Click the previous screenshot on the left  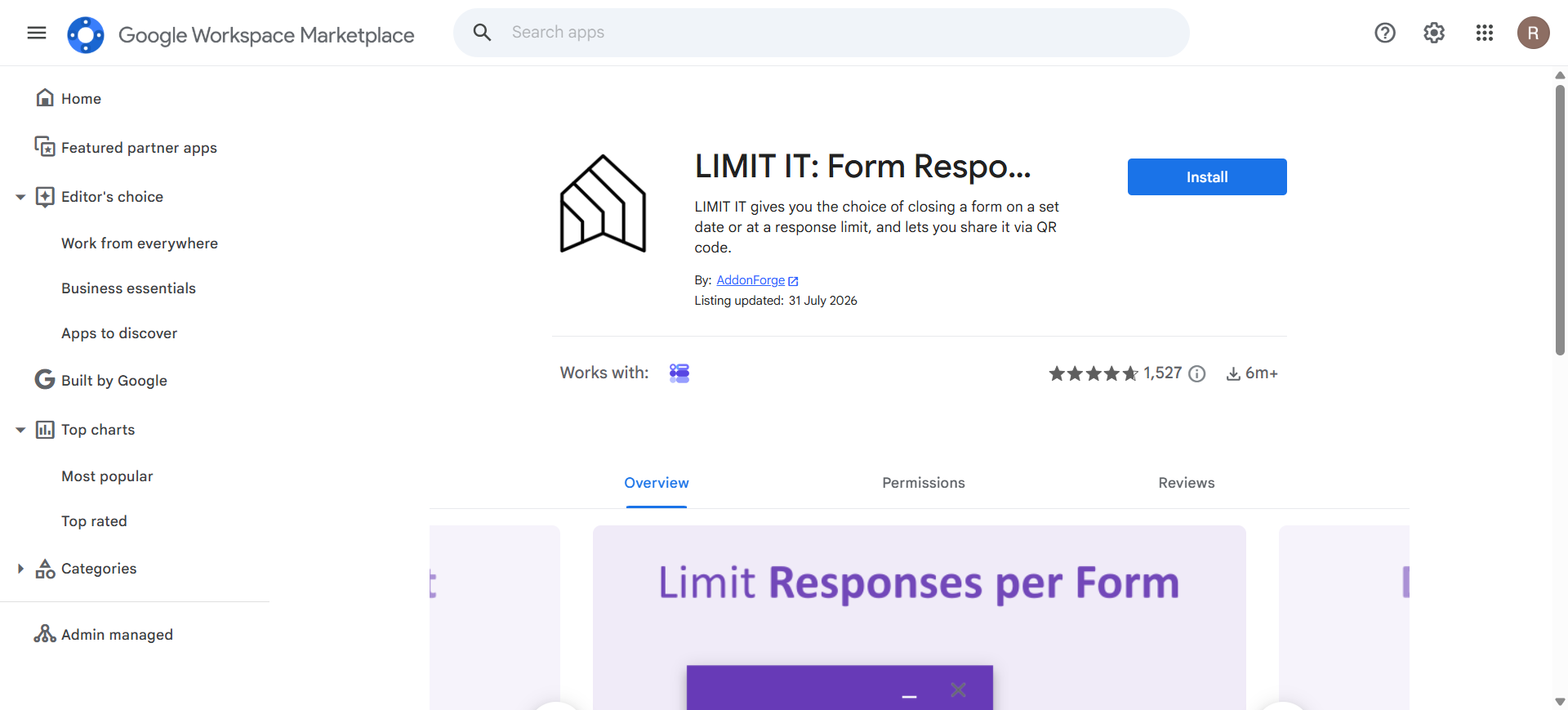pyautogui.click(x=495, y=618)
